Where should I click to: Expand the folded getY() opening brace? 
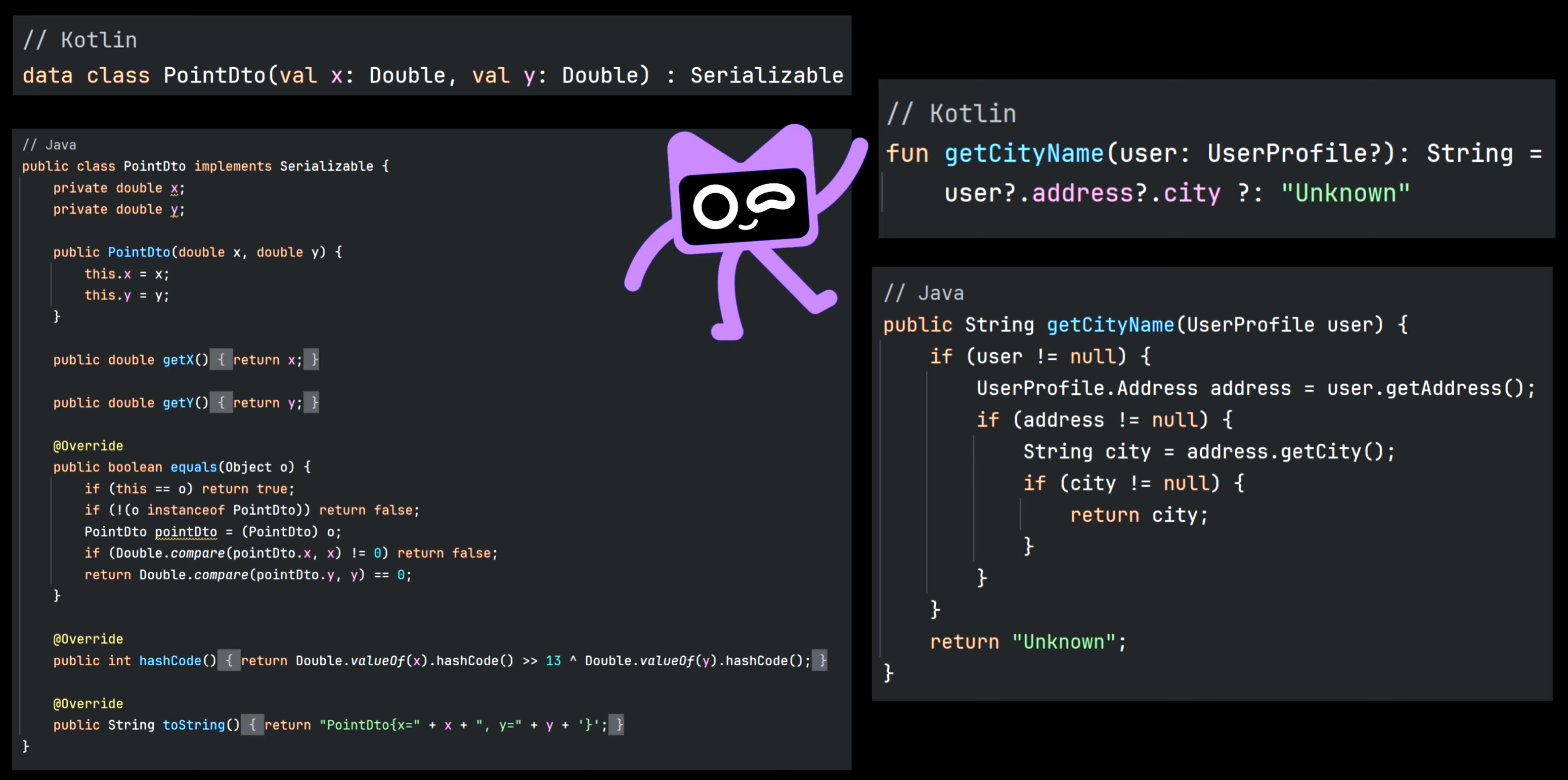pos(221,403)
